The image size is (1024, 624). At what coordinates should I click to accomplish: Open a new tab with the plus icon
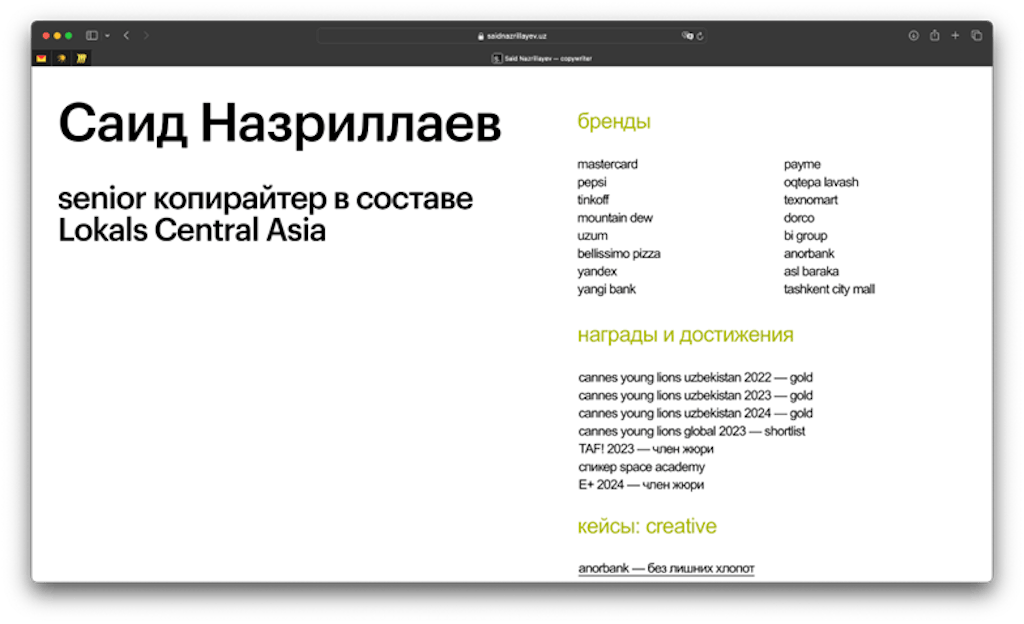[955, 35]
